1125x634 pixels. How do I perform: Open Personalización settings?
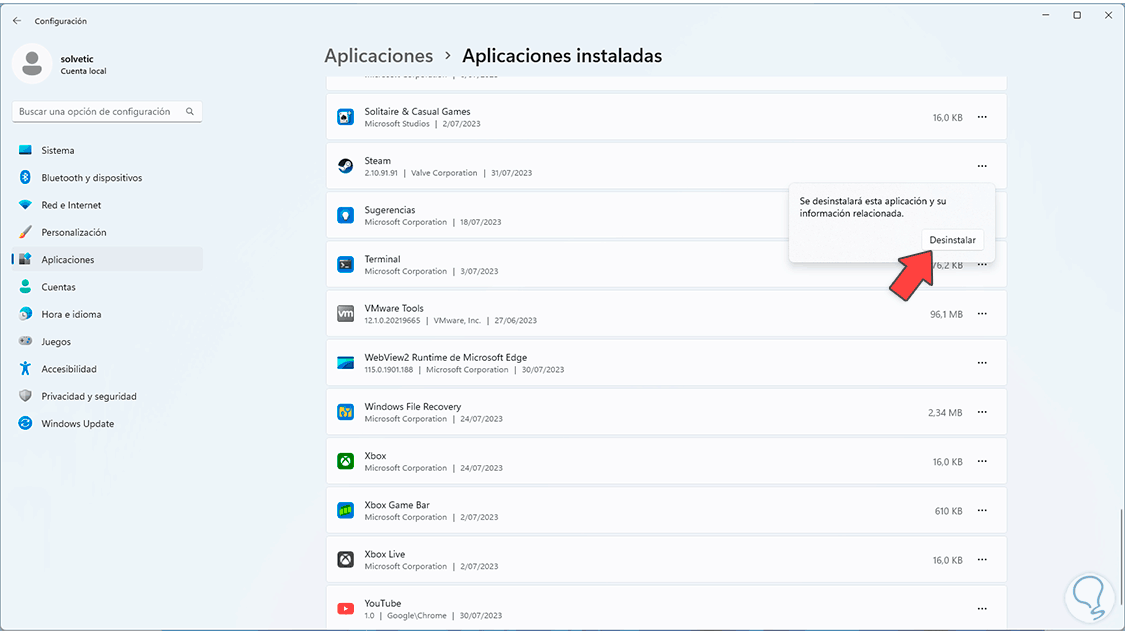pos(107,232)
